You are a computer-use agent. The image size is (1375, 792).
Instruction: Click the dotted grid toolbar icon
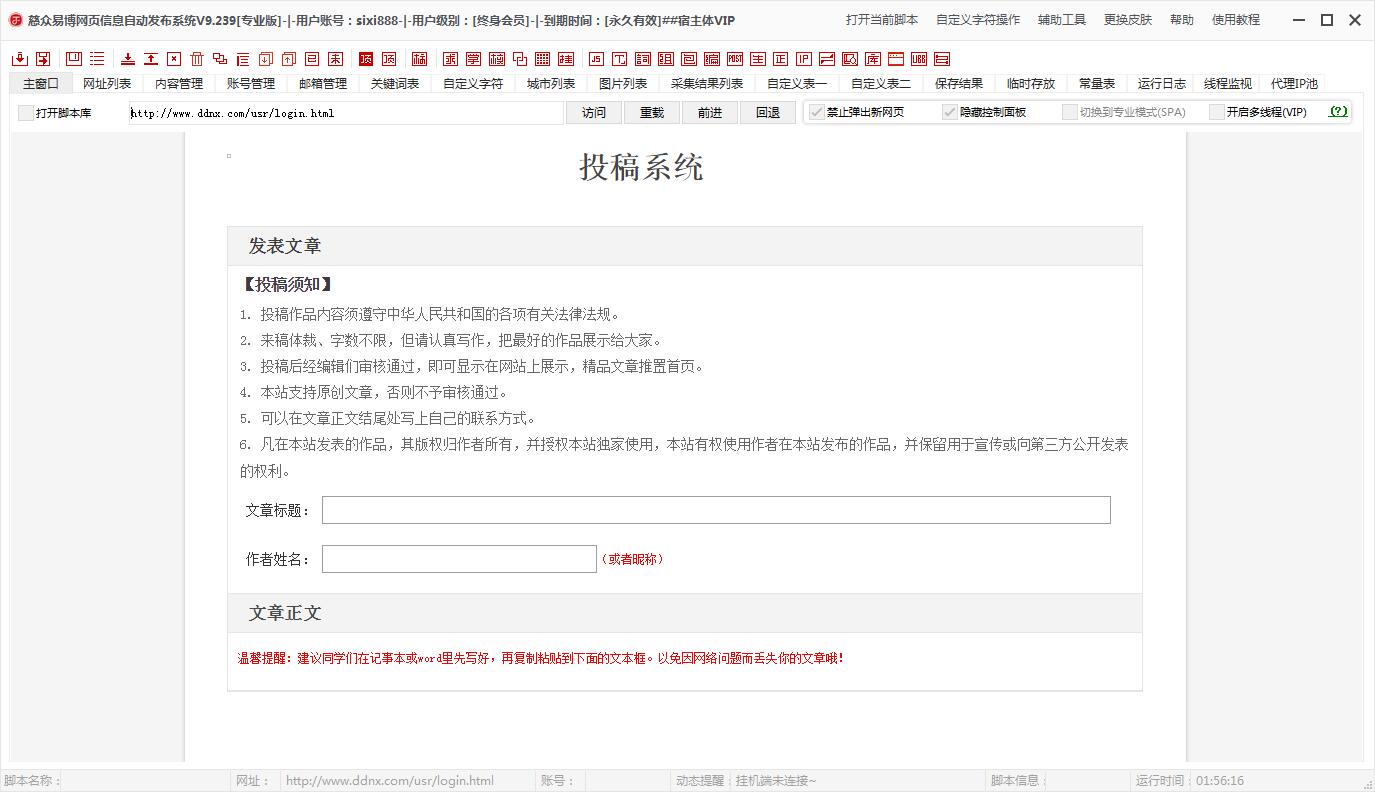click(x=542, y=59)
